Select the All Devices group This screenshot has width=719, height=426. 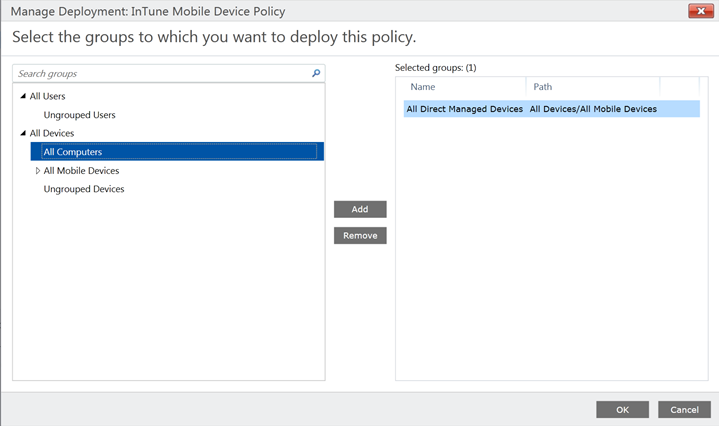click(x=52, y=133)
